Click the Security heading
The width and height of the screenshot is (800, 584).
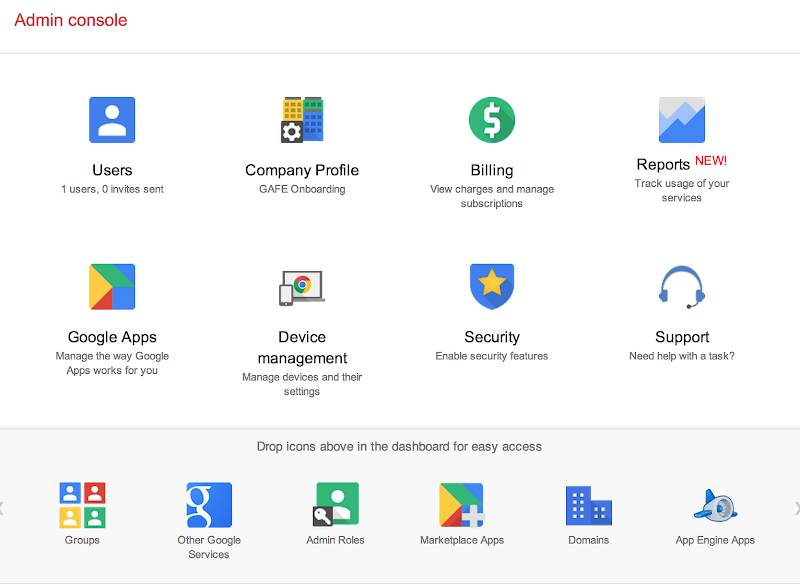pos(492,337)
